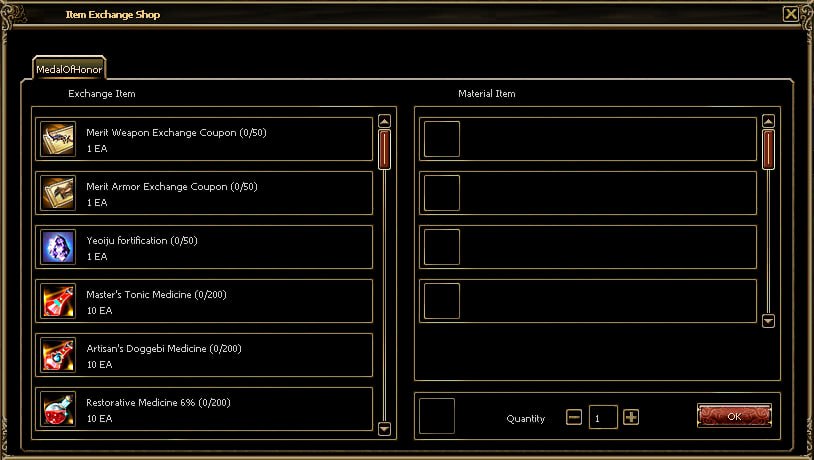Open the MedalOfHonor tab
814x460 pixels.
click(x=69, y=69)
